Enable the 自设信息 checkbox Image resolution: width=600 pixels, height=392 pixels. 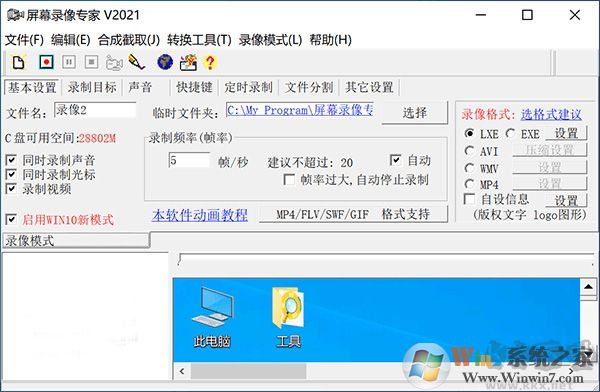coord(469,199)
